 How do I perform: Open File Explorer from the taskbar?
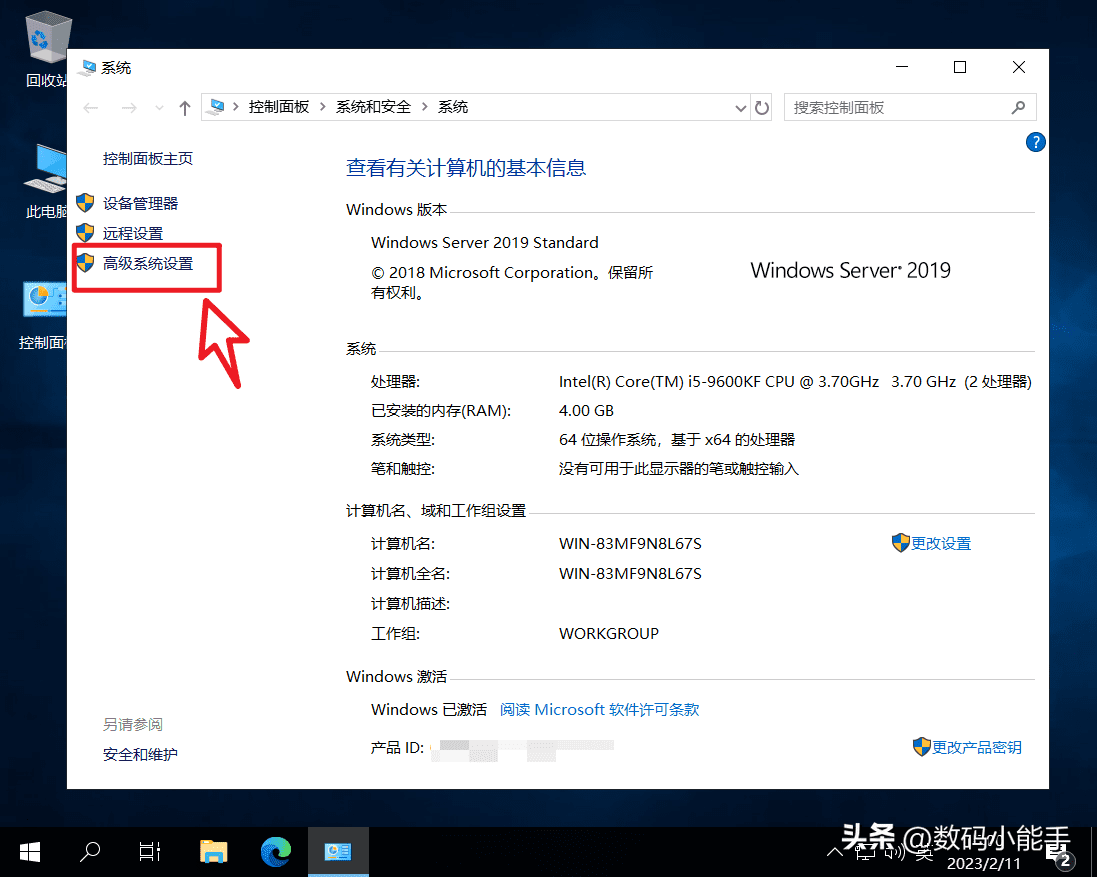(214, 851)
